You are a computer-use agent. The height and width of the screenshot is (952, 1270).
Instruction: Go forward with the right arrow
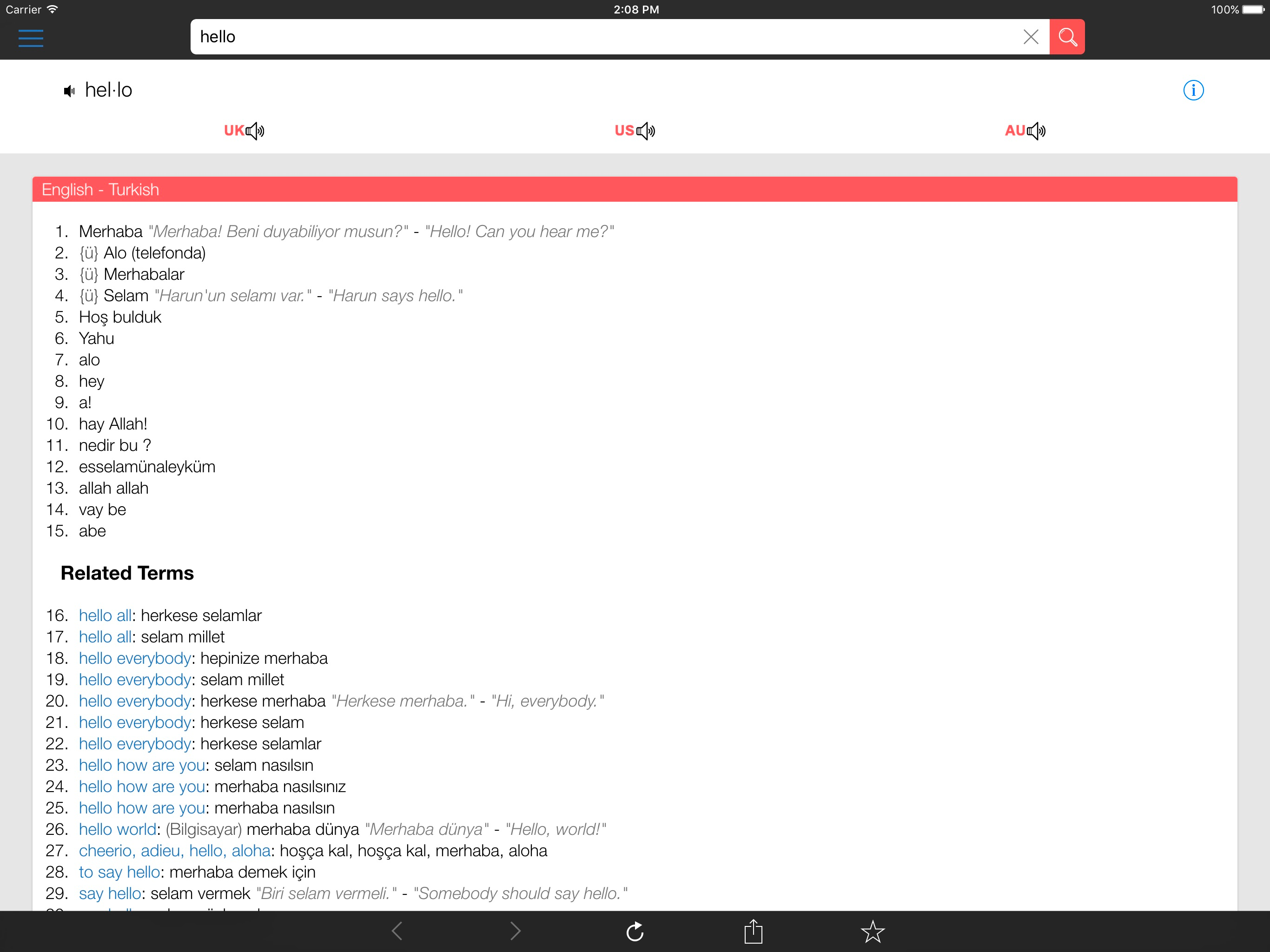(516, 931)
